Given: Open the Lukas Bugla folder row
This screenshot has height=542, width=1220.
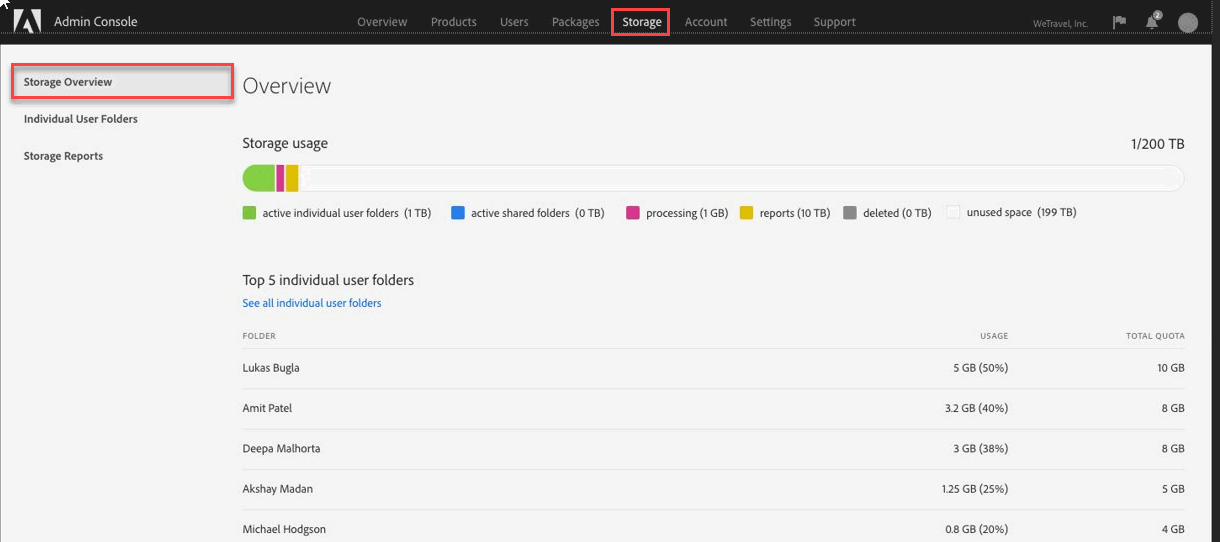Looking at the screenshot, I should pyautogui.click(x=271, y=368).
